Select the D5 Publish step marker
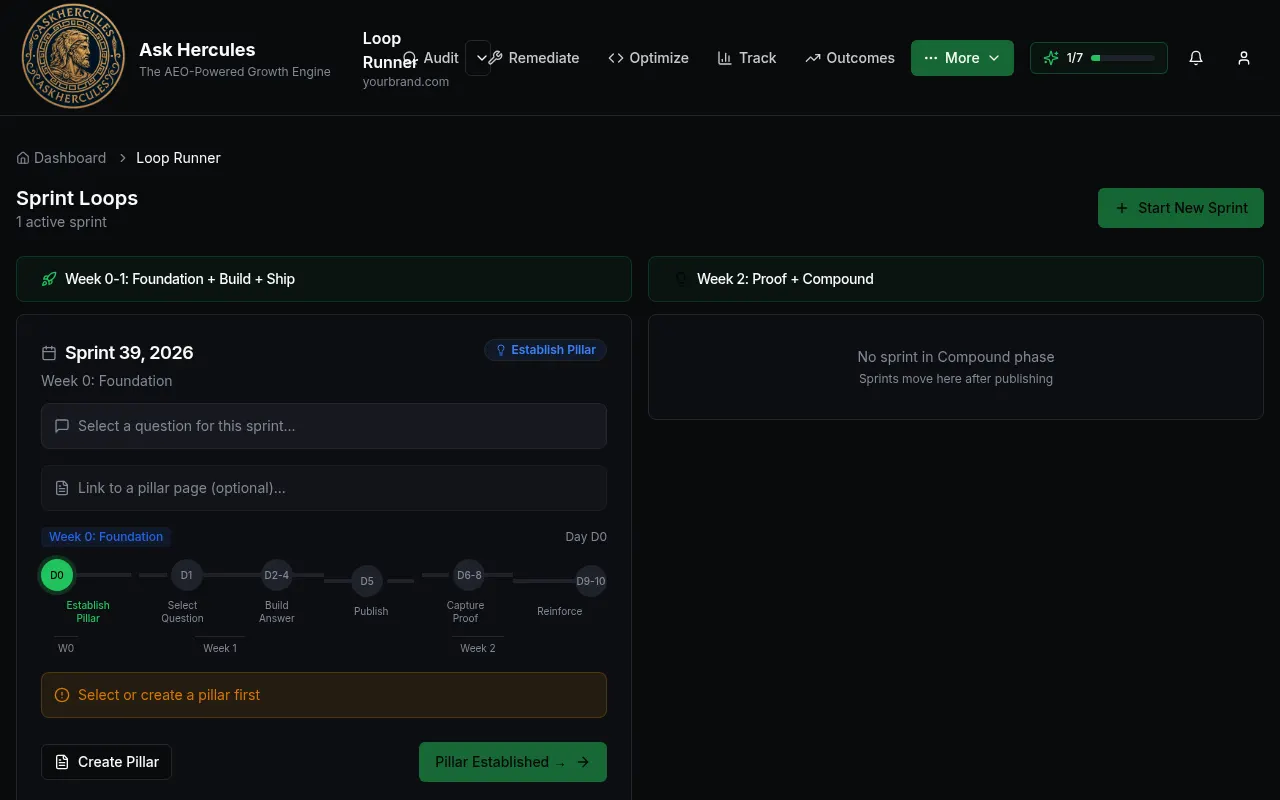 [x=367, y=581]
